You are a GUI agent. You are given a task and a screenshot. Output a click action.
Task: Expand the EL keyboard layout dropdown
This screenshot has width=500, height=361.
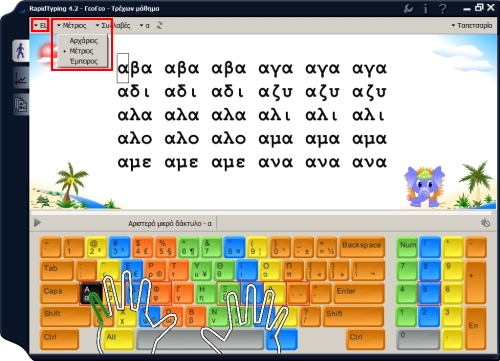click(x=40, y=25)
